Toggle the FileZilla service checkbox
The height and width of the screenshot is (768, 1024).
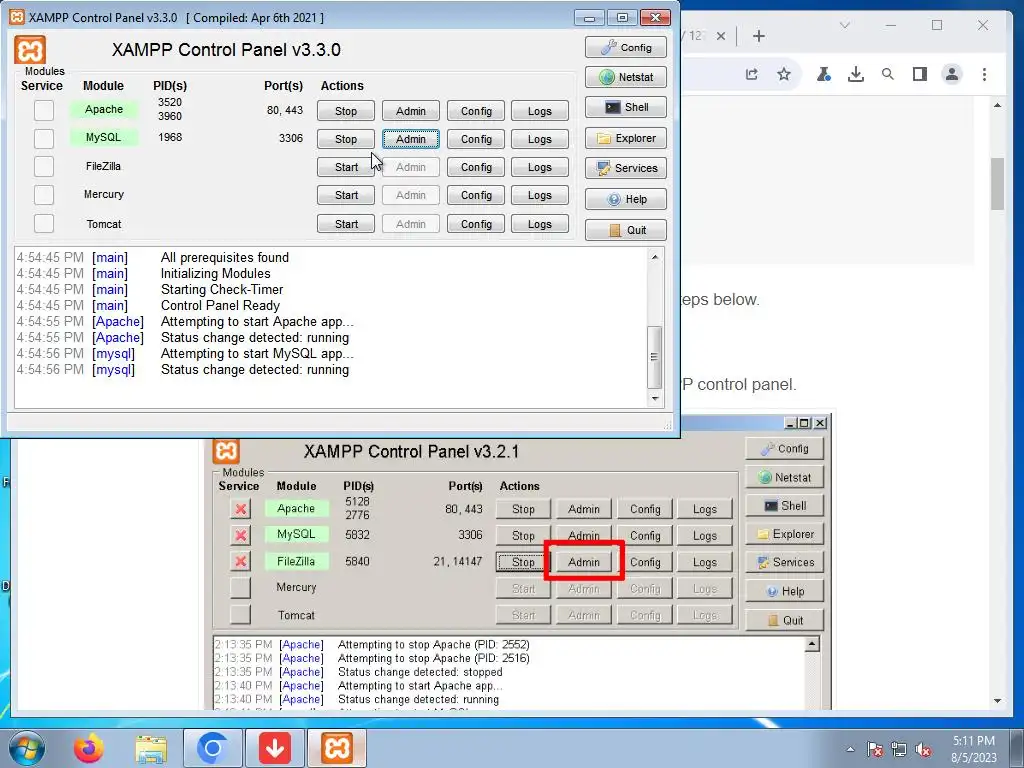pos(44,166)
